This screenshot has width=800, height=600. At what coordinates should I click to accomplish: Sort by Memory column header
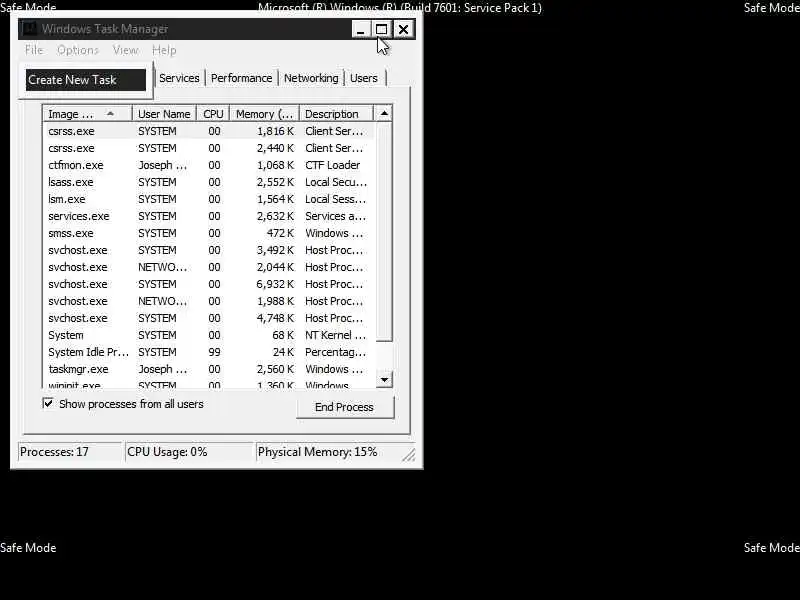pos(264,114)
